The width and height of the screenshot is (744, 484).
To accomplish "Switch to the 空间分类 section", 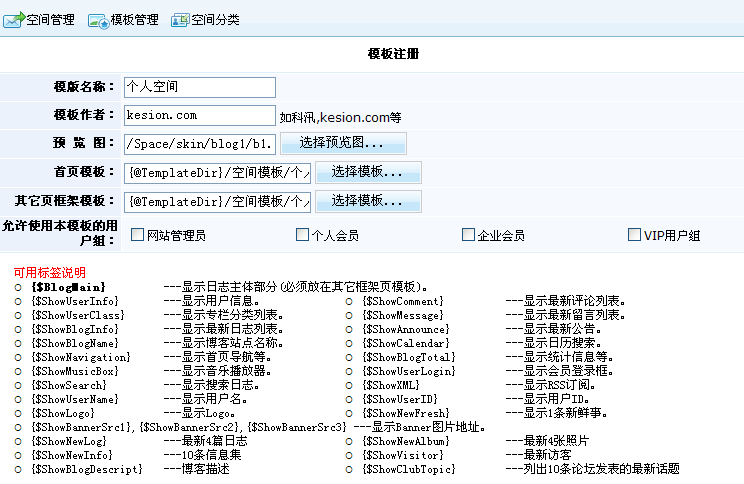I will click(x=215, y=20).
